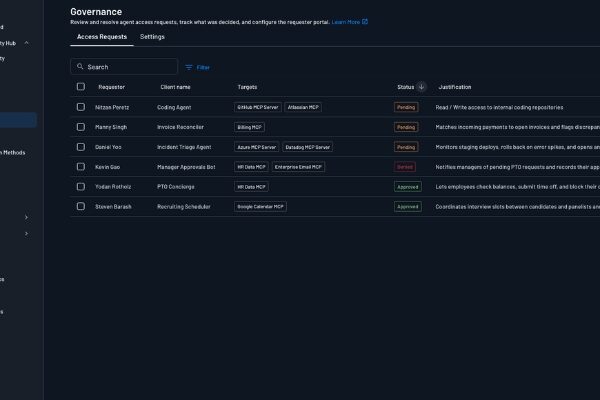The height and width of the screenshot is (400, 600).
Task: Click the Governance page title
Action: coord(96,11)
